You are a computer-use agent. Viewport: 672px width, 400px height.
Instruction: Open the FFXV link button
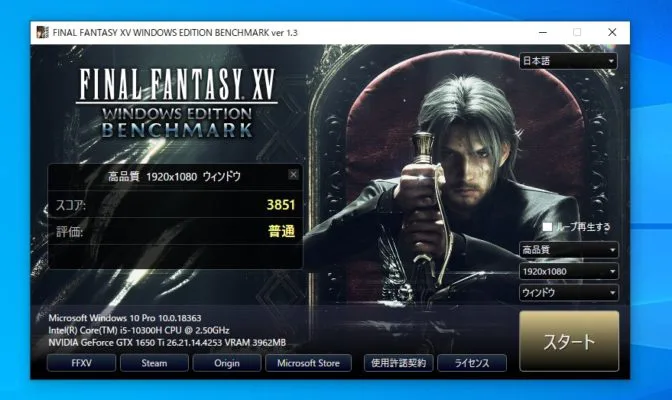pos(81,363)
